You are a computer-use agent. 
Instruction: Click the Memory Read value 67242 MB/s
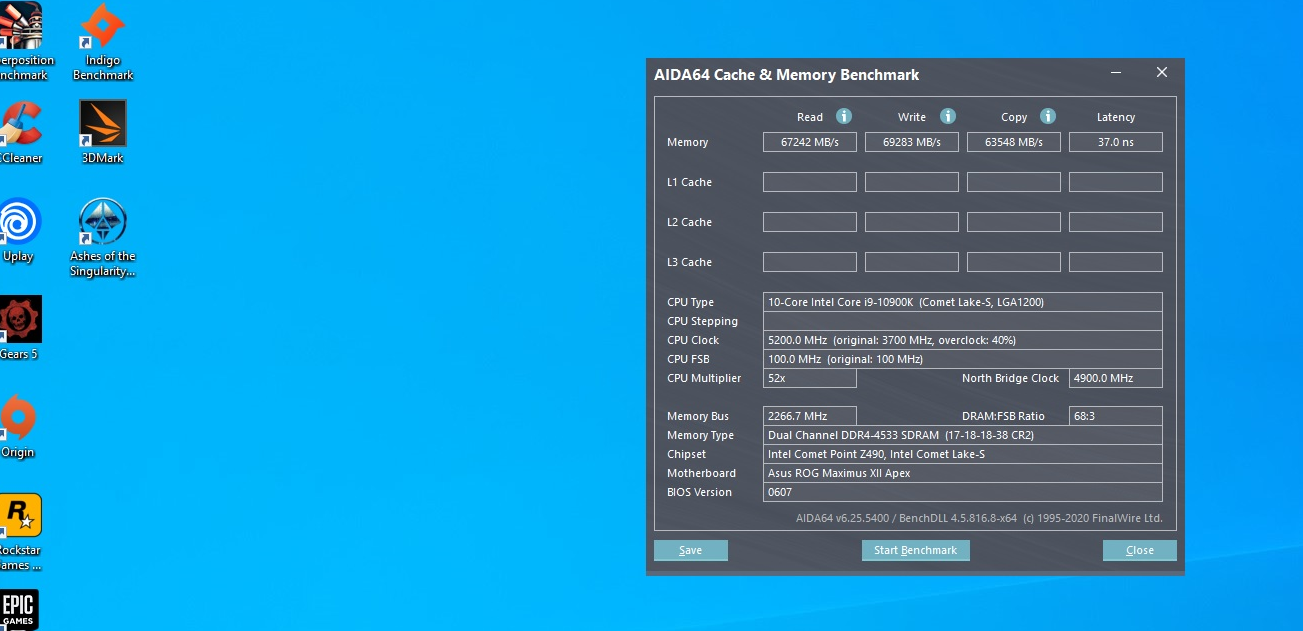[x=810, y=142]
